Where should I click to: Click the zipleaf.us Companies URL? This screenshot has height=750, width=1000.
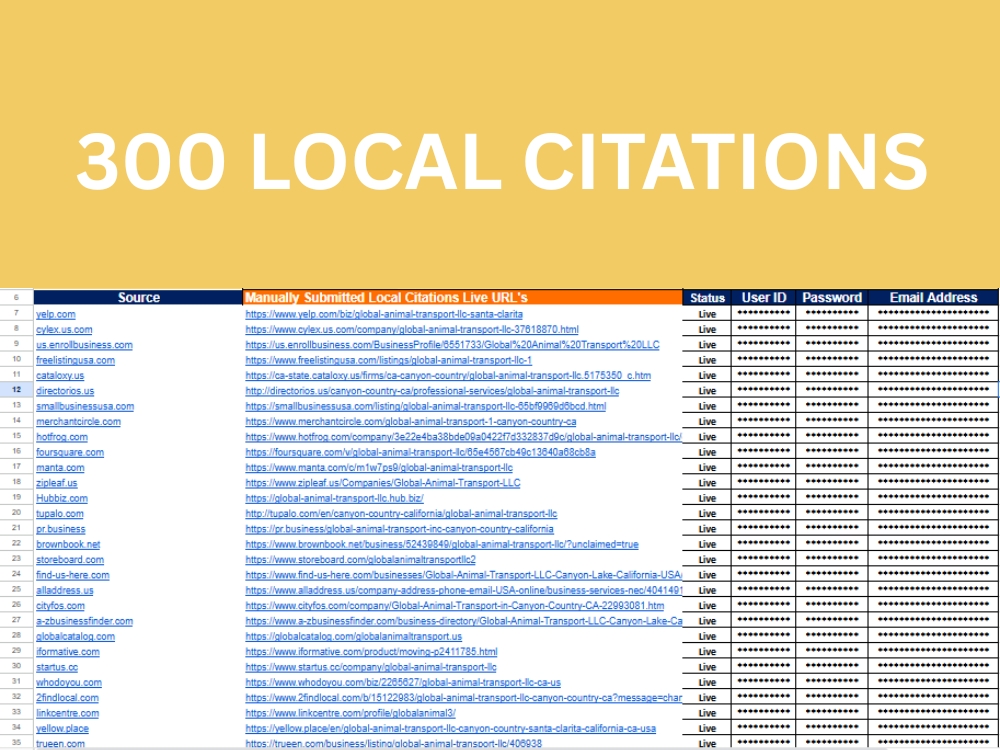tap(383, 483)
